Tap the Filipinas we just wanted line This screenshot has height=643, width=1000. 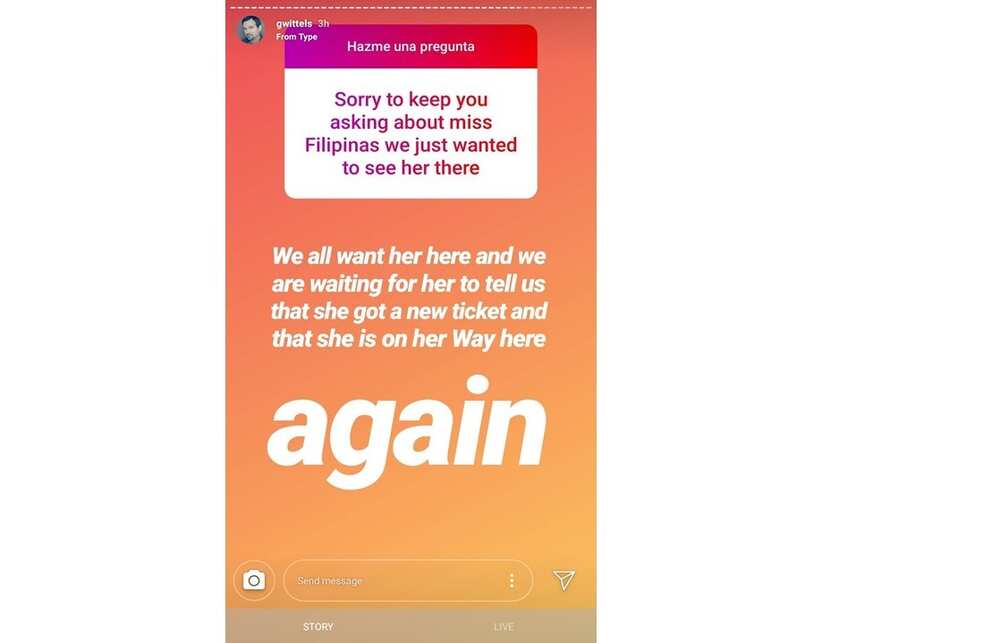tap(411, 145)
